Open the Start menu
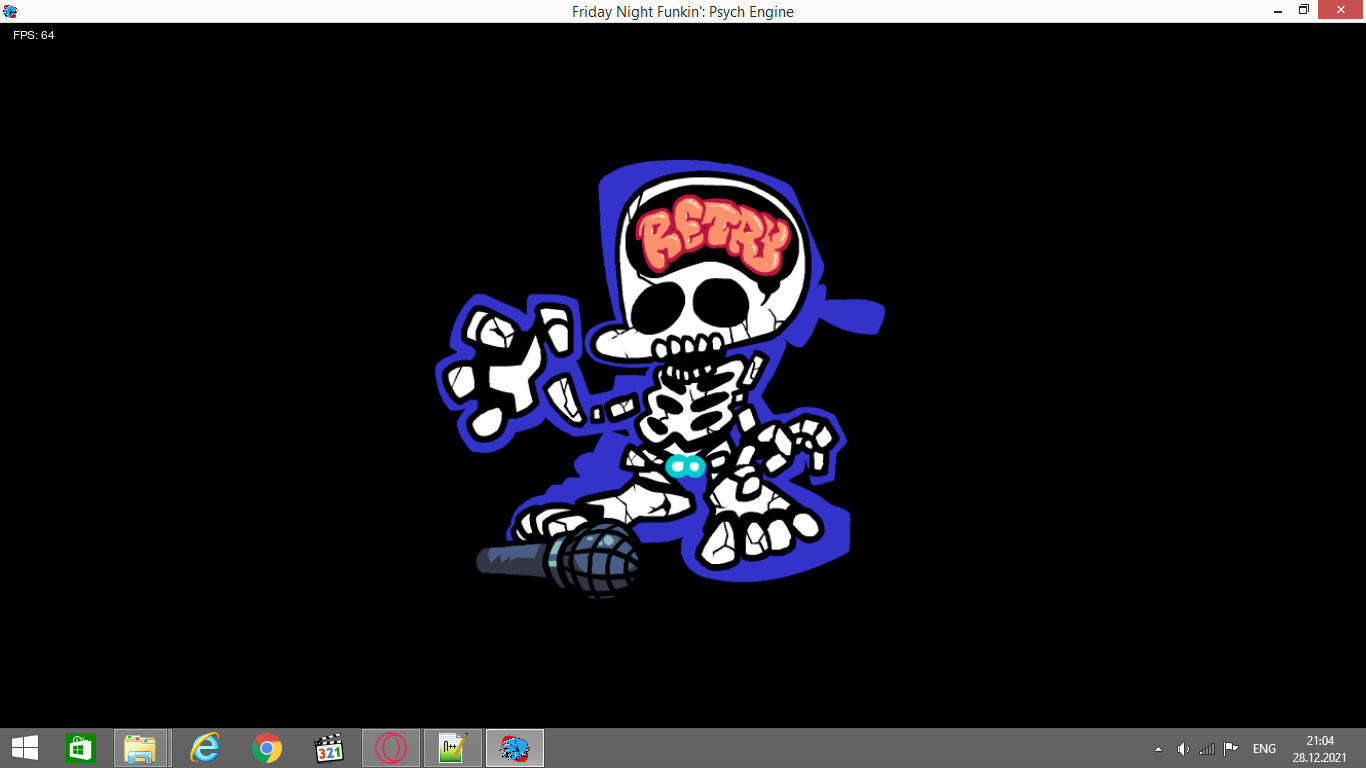Viewport: 1366px width, 768px height. [21, 748]
